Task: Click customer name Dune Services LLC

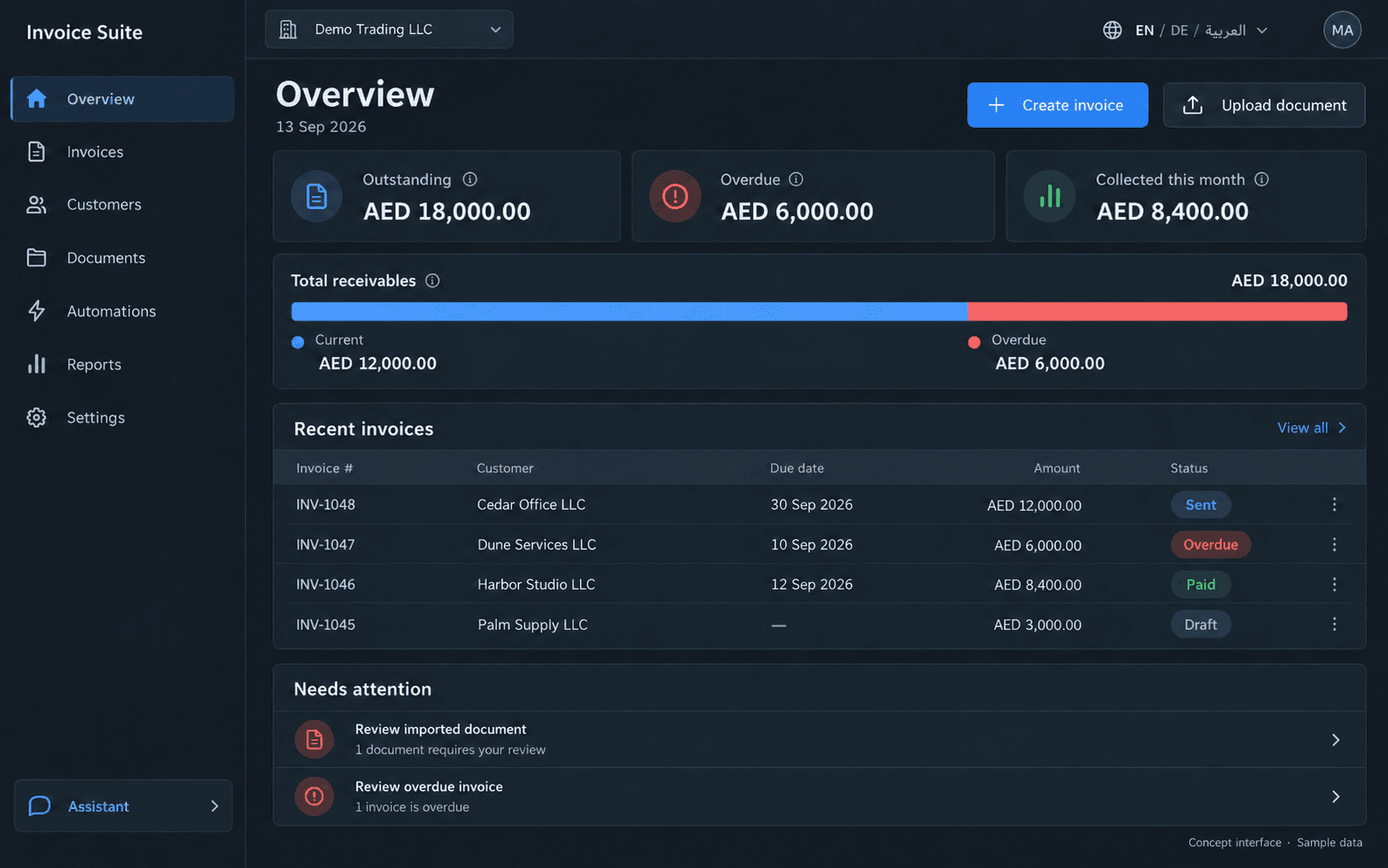Action: point(536,544)
